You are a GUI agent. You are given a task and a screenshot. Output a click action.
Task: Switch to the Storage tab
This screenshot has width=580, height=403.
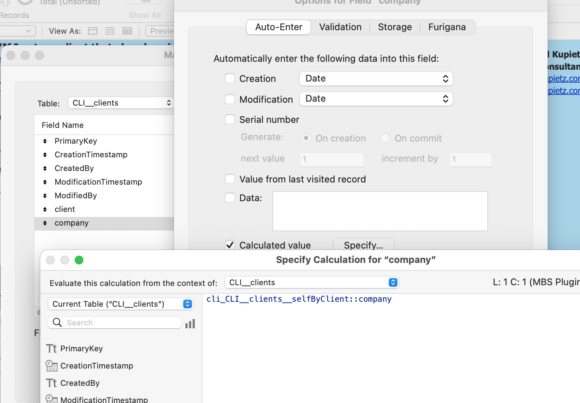click(395, 27)
